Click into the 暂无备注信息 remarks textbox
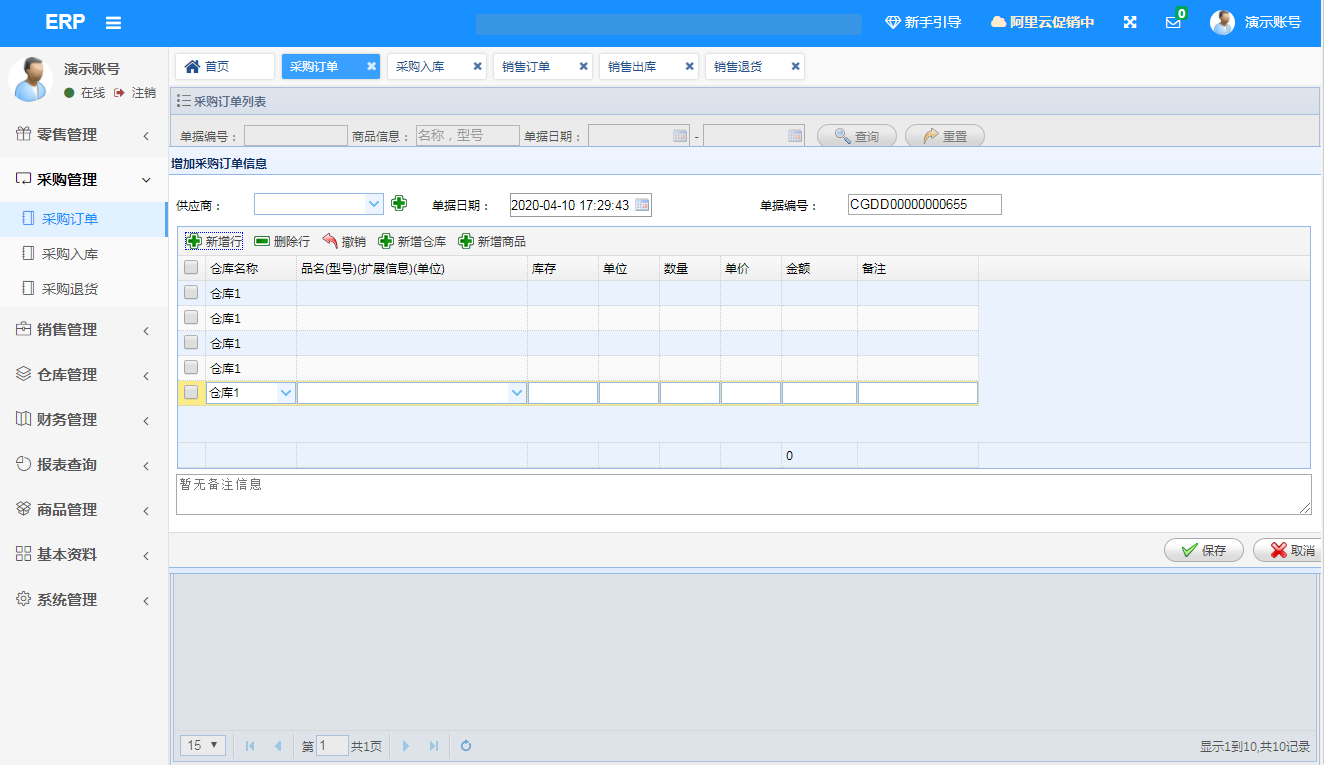The width and height of the screenshot is (1324, 765). click(x=742, y=494)
